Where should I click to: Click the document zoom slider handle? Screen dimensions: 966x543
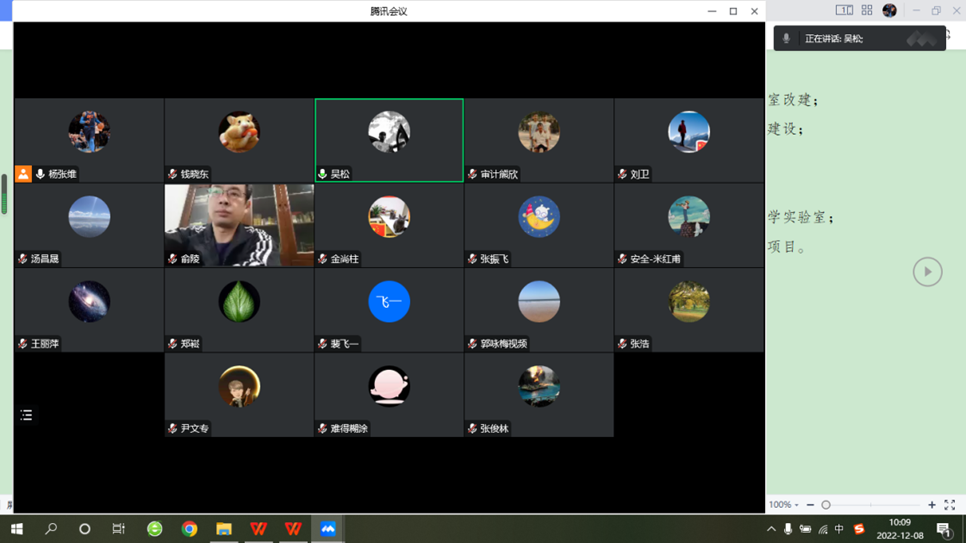coord(826,505)
